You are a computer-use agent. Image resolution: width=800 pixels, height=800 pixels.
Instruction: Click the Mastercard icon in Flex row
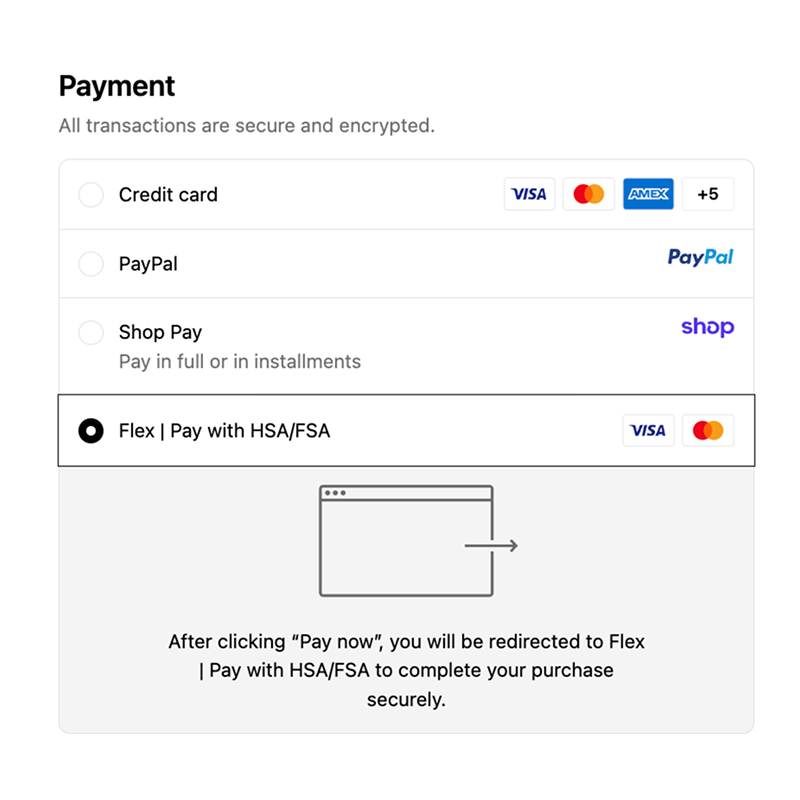pos(708,430)
